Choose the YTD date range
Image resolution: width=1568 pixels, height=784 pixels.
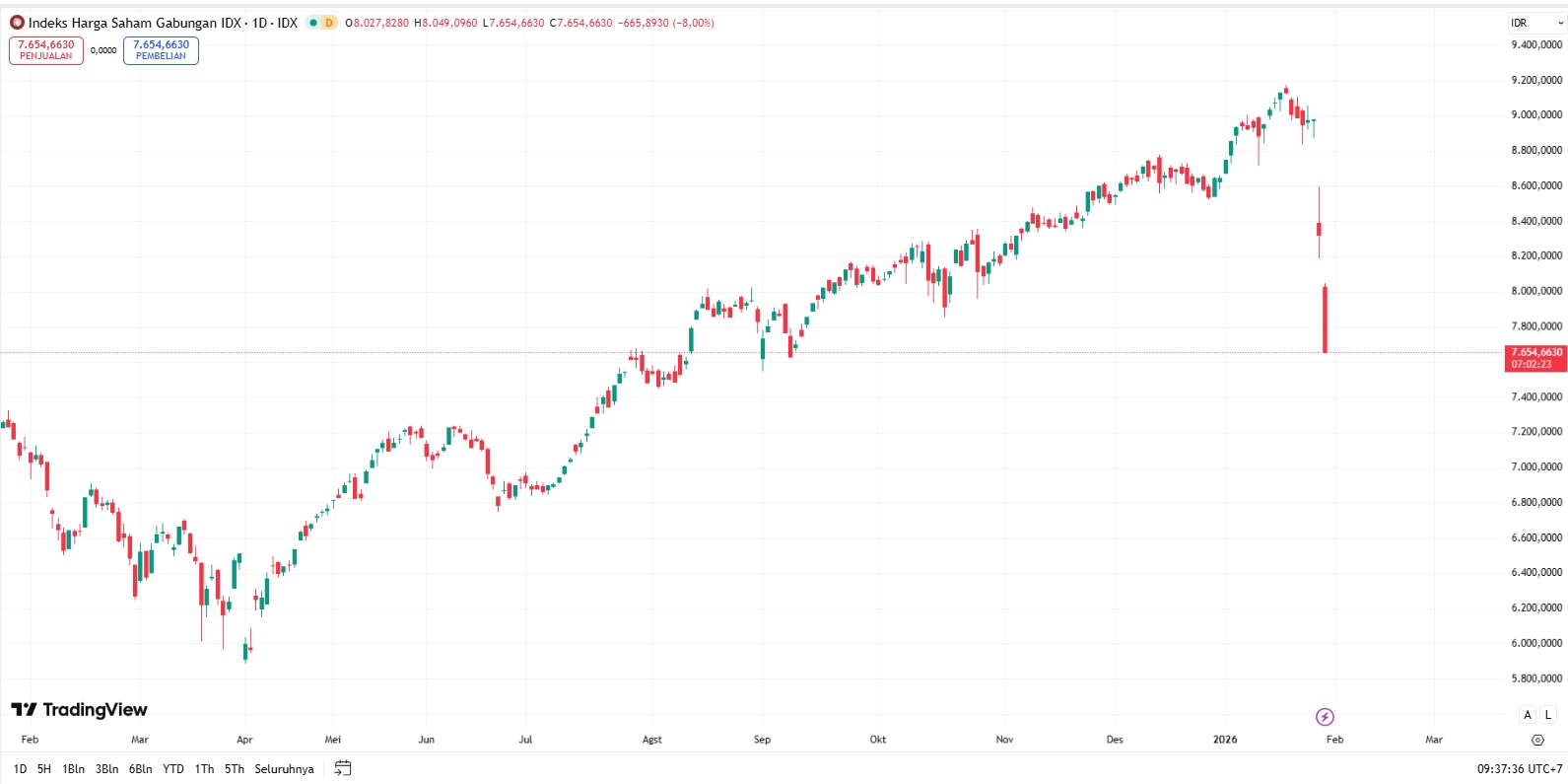coord(173,769)
